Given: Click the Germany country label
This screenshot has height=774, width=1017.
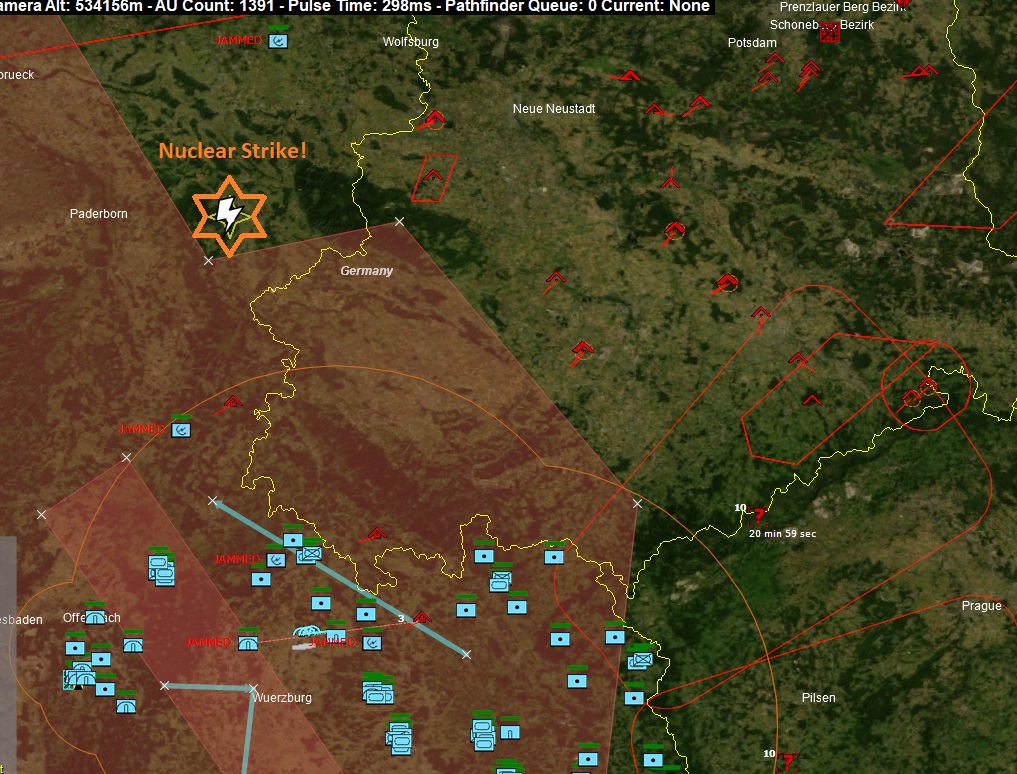Looking at the screenshot, I should click(367, 271).
